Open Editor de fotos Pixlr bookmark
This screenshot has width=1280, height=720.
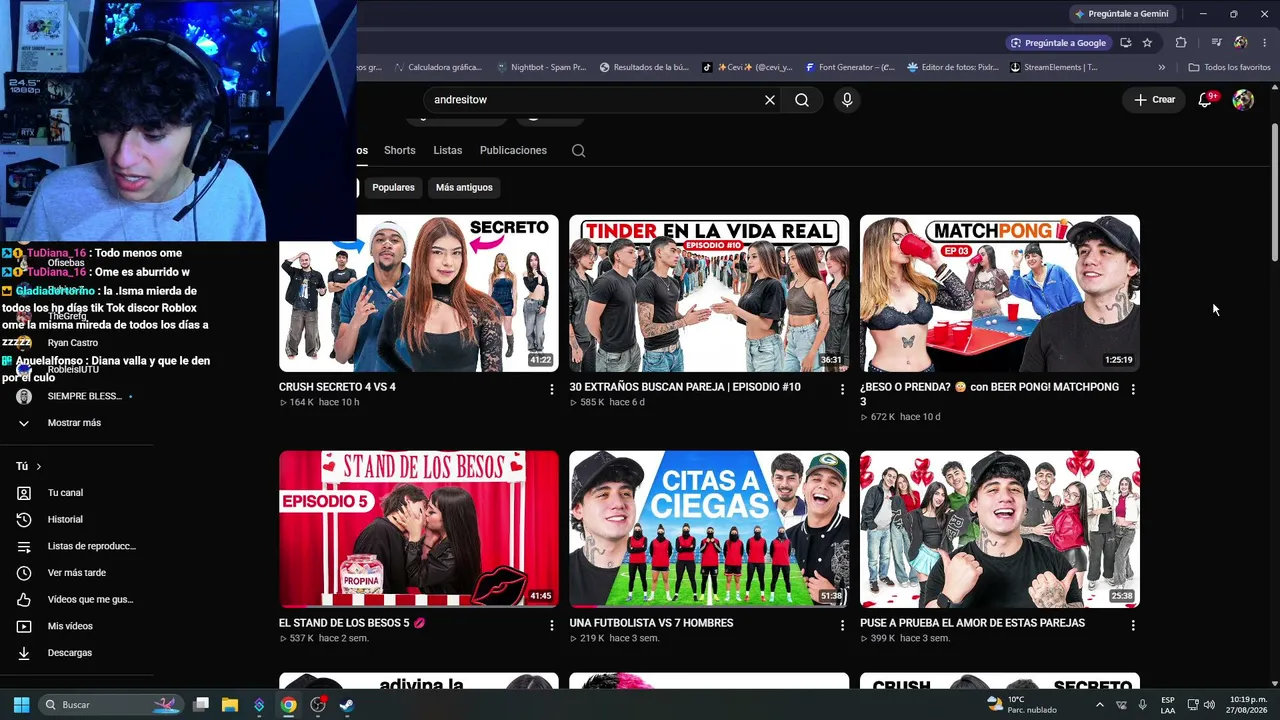(953, 68)
